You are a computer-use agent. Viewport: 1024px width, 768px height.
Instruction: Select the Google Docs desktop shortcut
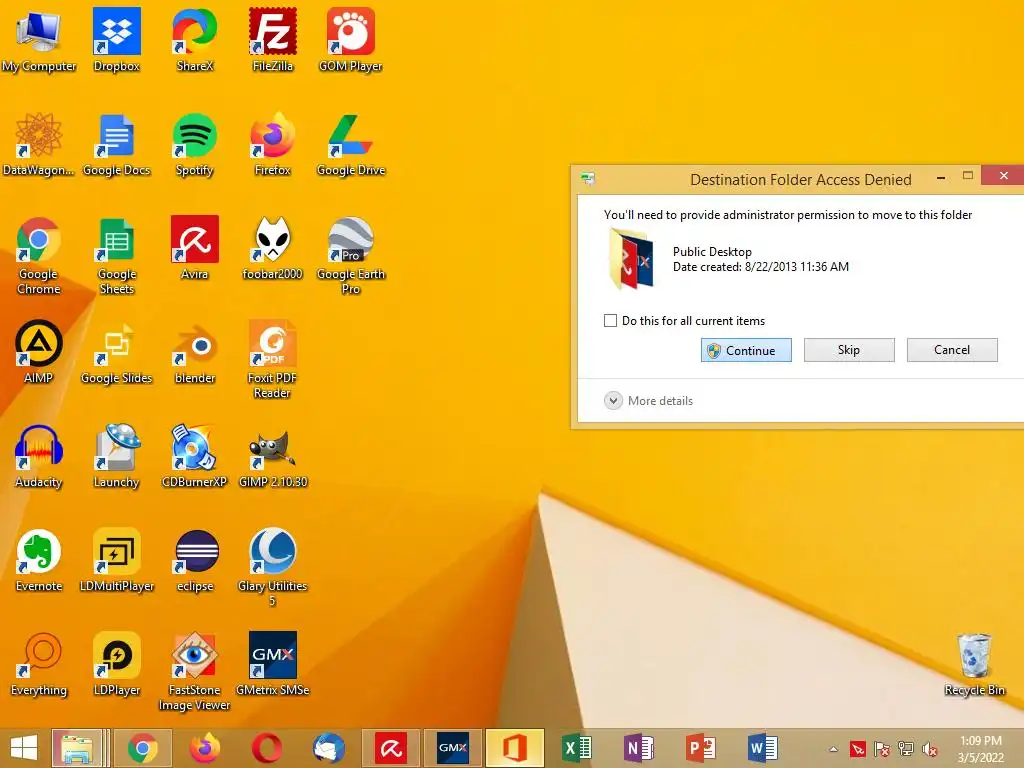click(x=116, y=145)
